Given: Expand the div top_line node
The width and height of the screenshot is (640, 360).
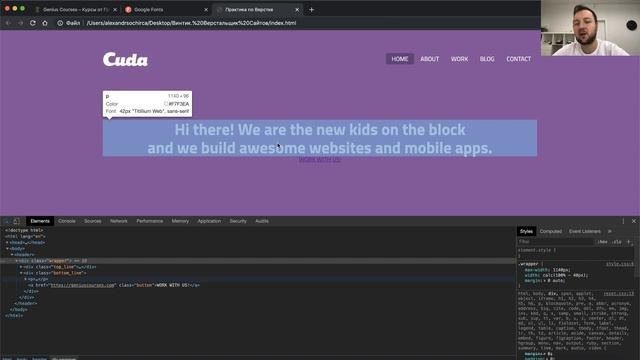Looking at the screenshot, I should [21, 267].
